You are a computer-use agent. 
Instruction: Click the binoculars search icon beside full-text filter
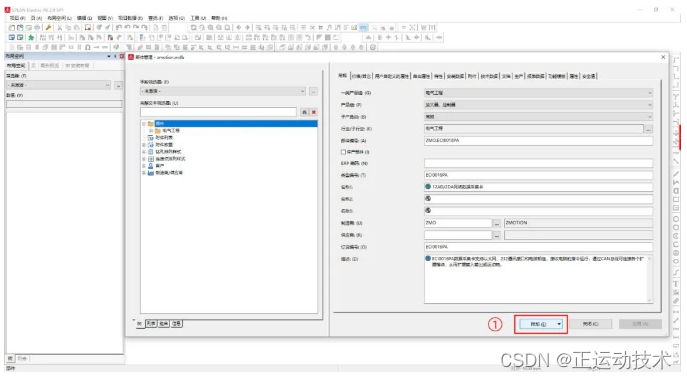coord(305,112)
